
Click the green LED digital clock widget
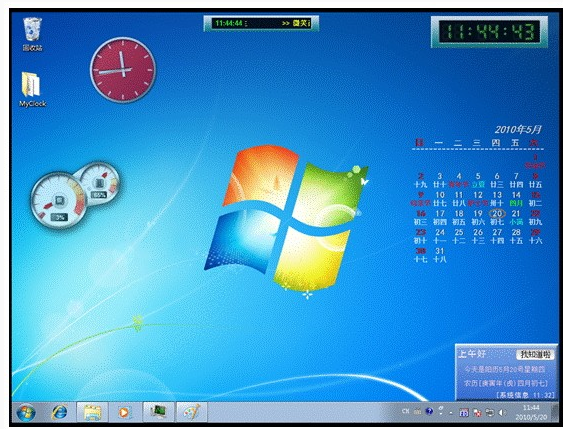(x=489, y=32)
